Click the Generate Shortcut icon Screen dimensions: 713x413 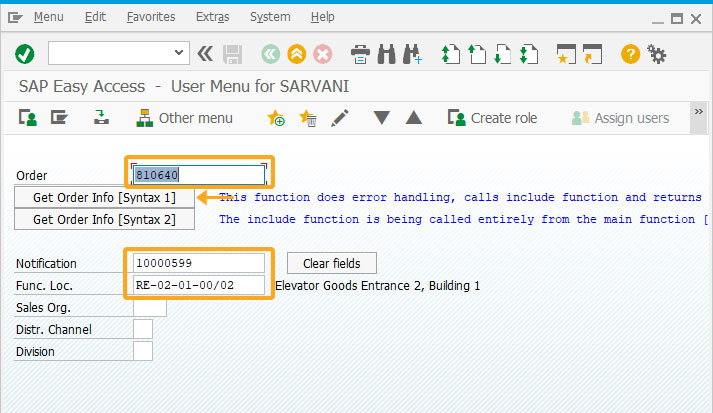(x=592, y=54)
